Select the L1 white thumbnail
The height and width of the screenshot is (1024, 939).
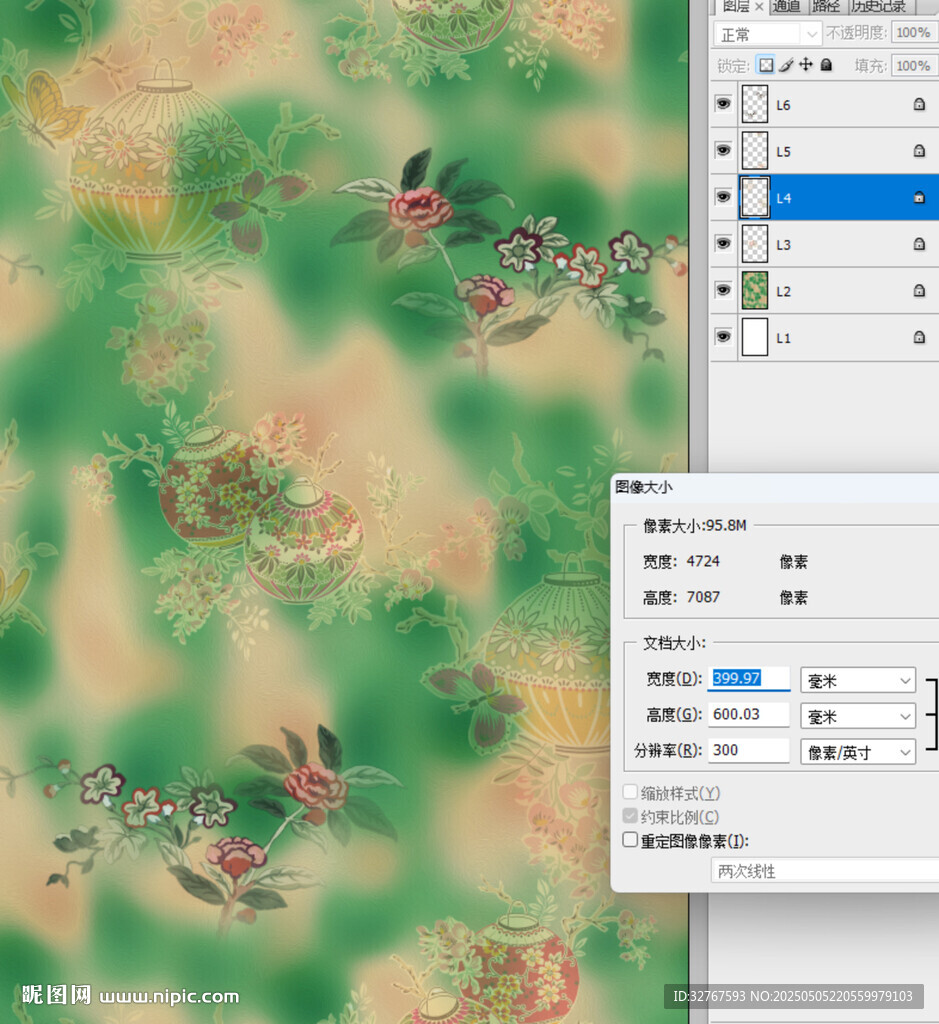[x=755, y=337]
